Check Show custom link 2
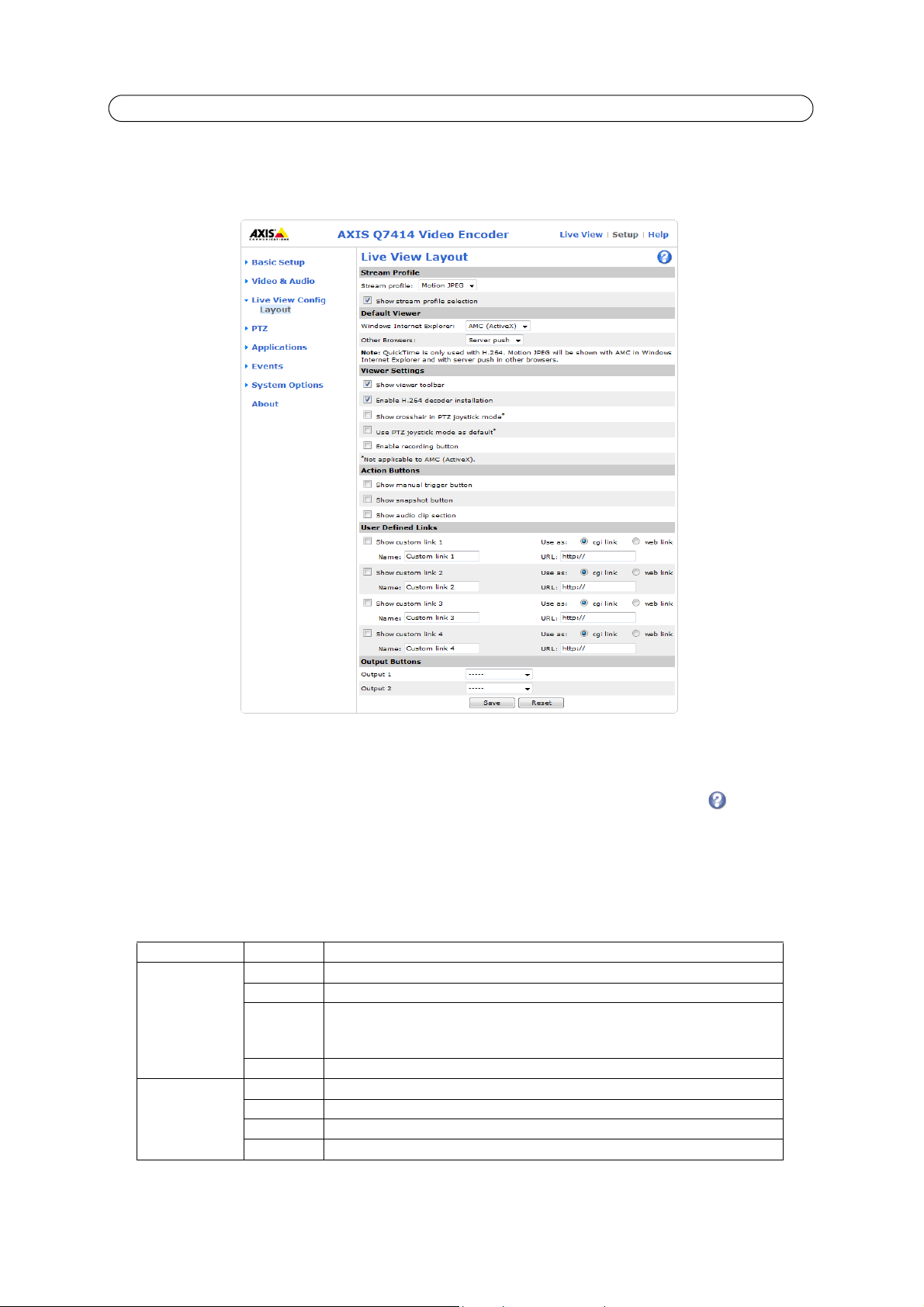This screenshot has width=924, height=1307. (368, 572)
